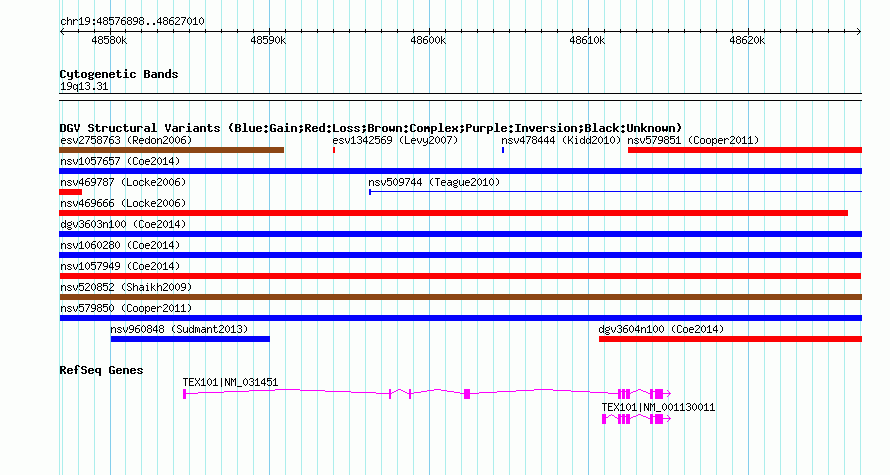The width and height of the screenshot is (890, 475).
Task: Click the 48620k ruler tick label
Action: [x=747, y=41]
